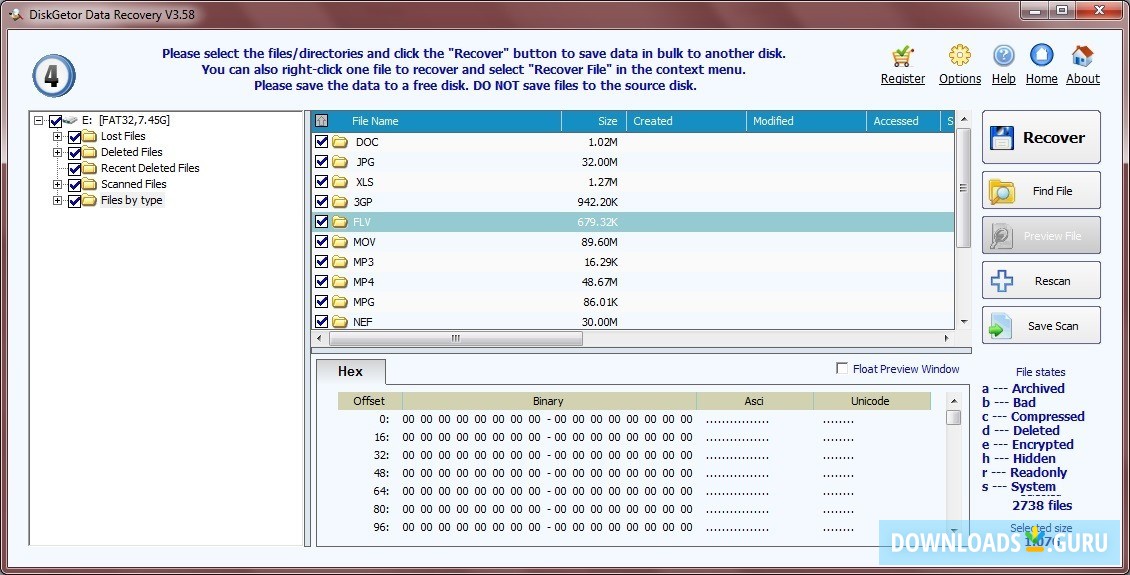Click the MP3 folder icon

click(x=339, y=262)
